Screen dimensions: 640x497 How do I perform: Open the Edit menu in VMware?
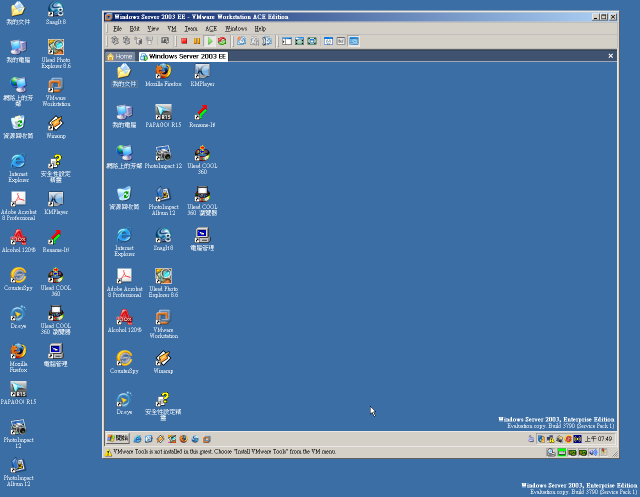pyautogui.click(x=135, y=29)
